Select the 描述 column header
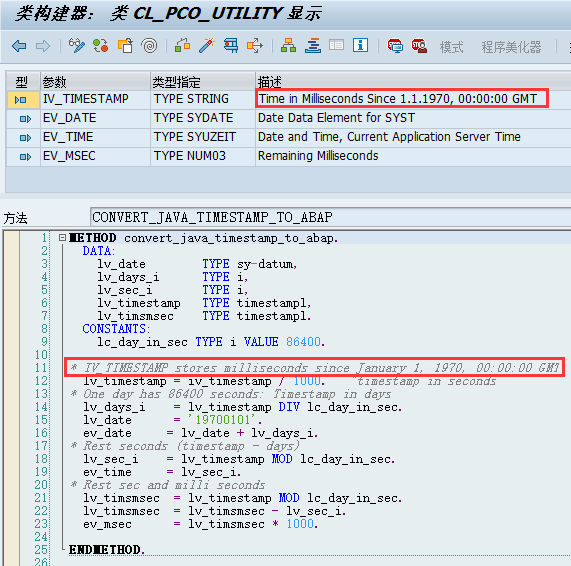Image resolution: width=571 pixels, height=566 pixels. 413,82
